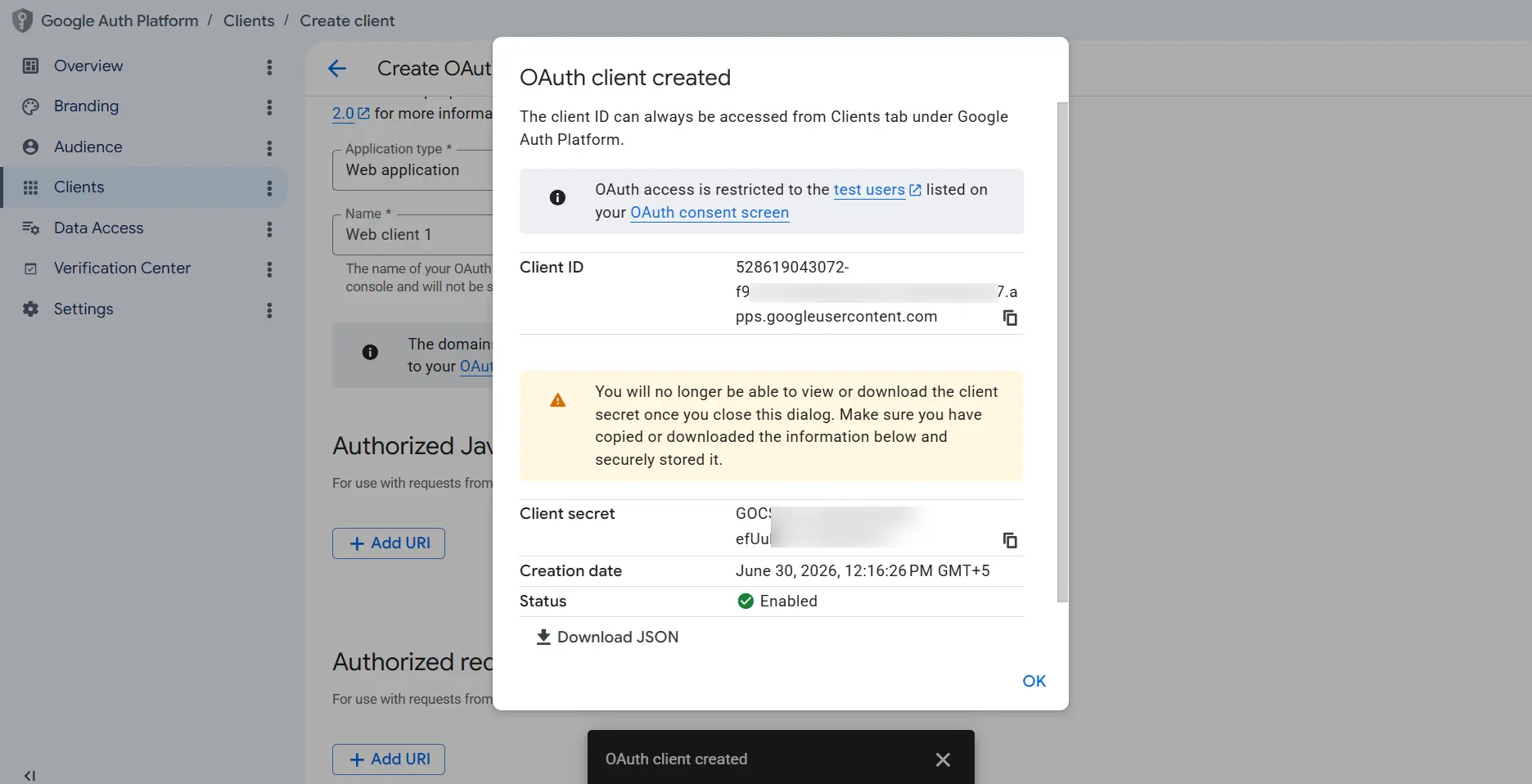1532x784 pixels.
Task: Open the Verification Center page
Action: tap(123, 268)
